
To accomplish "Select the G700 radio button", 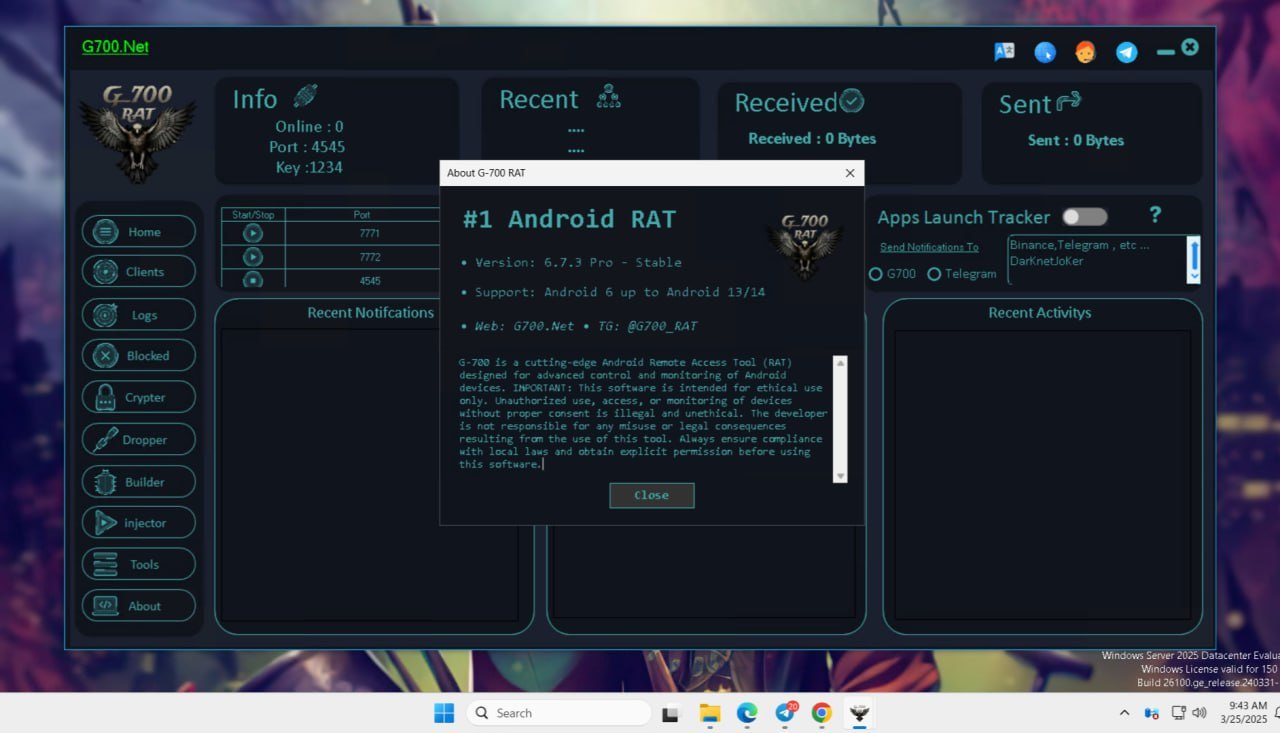I will pos(876,274).
